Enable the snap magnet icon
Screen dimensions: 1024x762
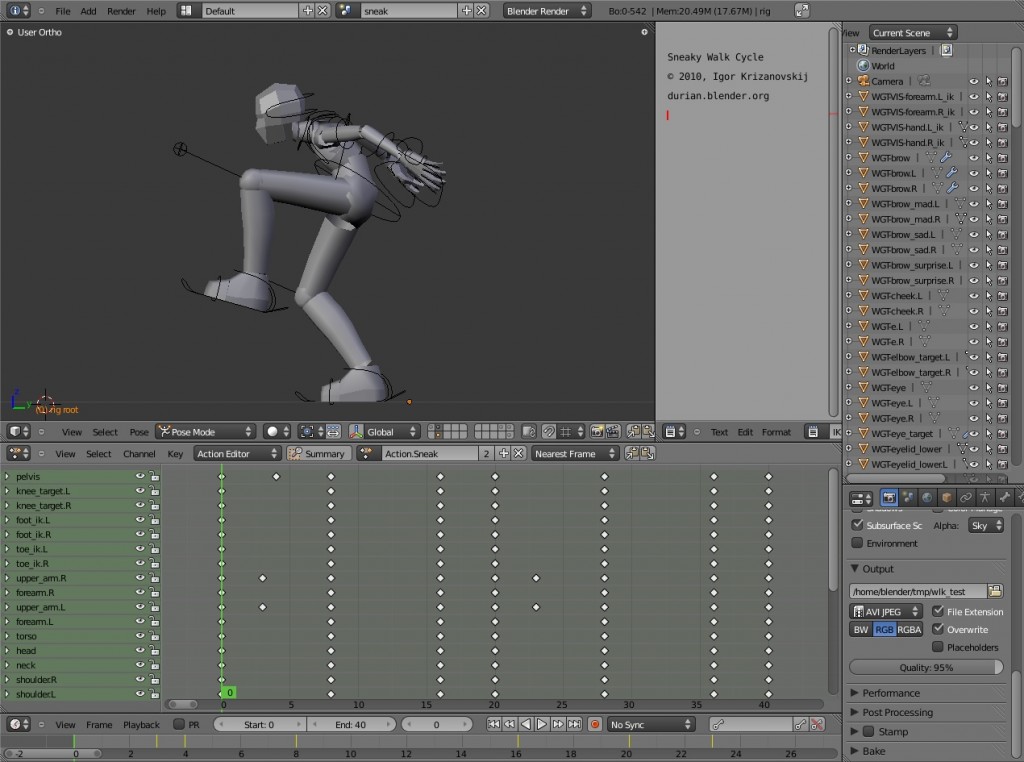[550, 432]
